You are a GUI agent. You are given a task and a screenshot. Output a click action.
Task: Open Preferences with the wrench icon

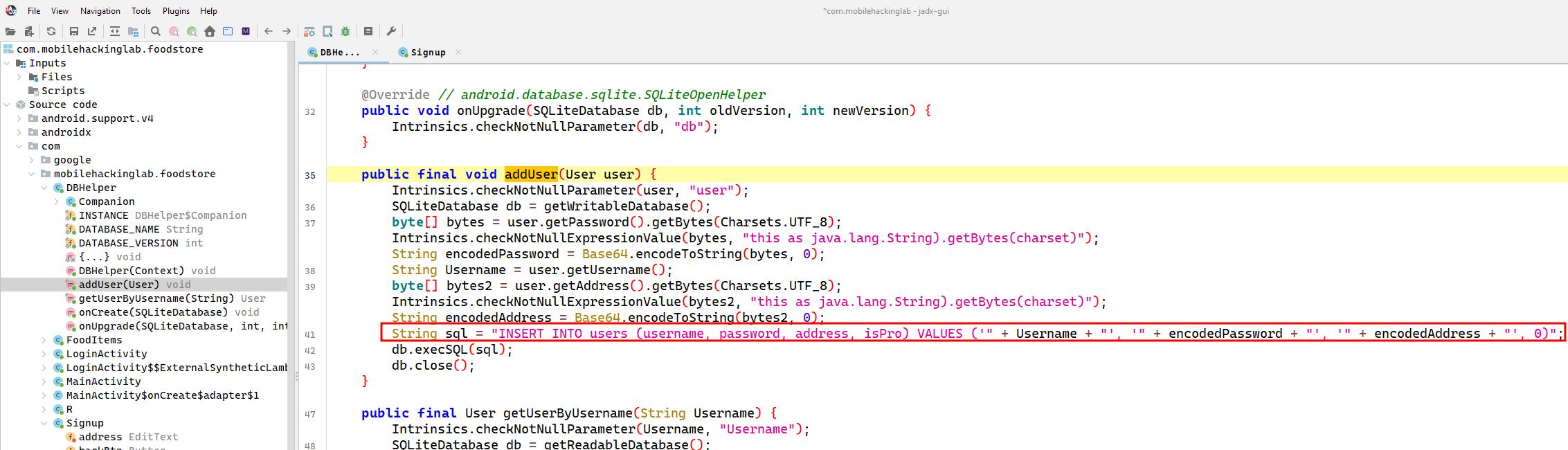[391, 31]
